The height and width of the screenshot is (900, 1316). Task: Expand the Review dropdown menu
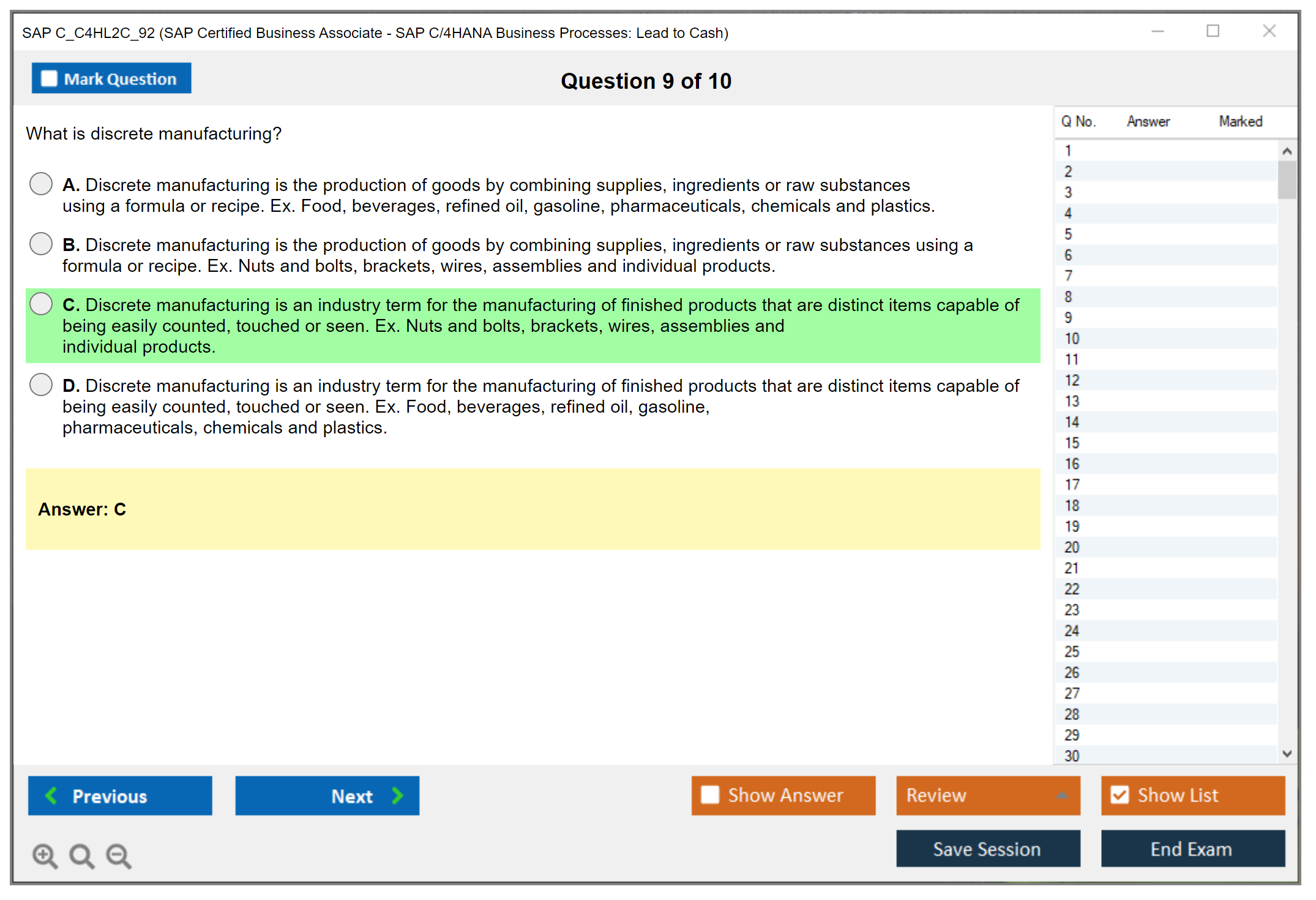pyautogui.click(x=1062, y=795)
